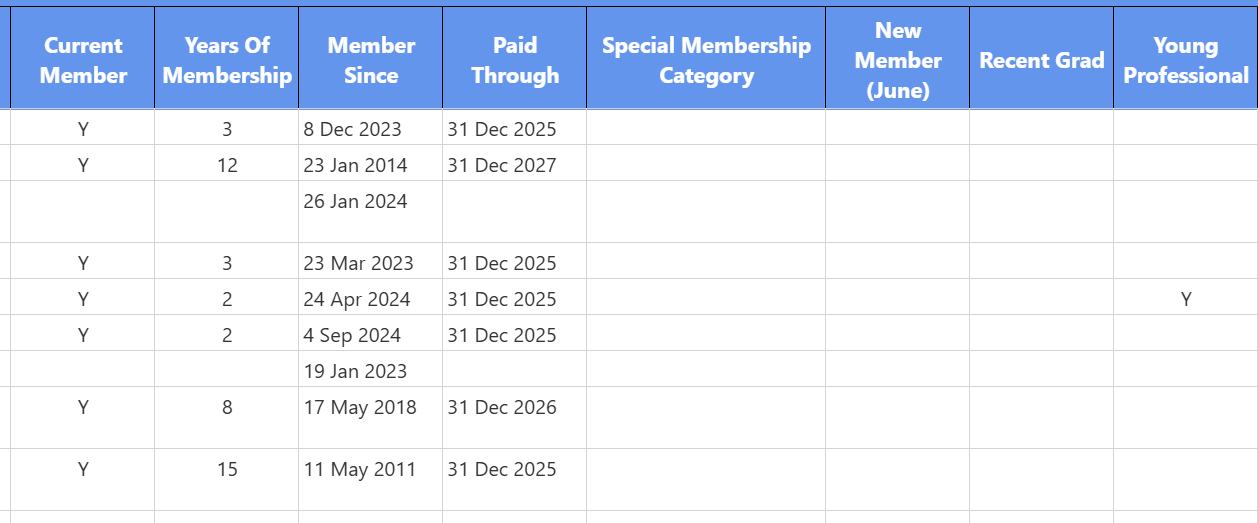Select the cell showing 8 years of membership
1258x523 pixels.
[227, 407]
